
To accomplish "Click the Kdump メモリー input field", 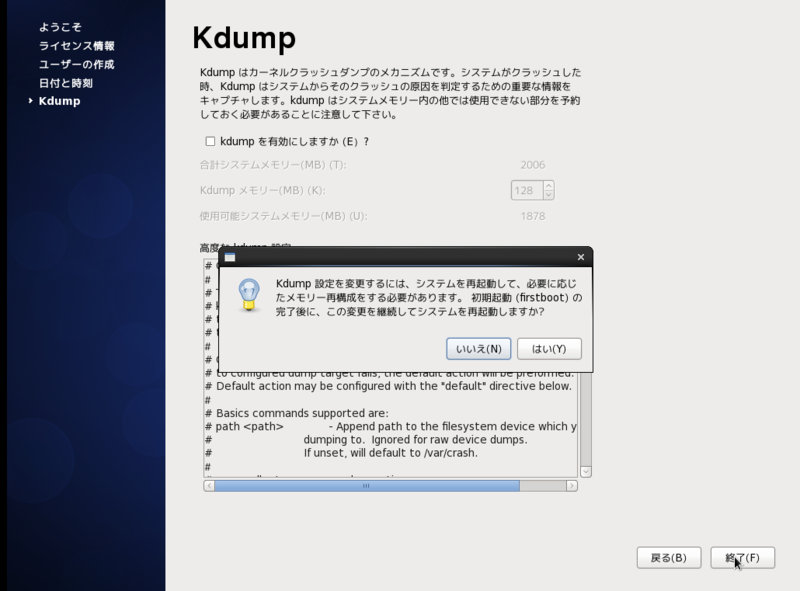I will [527, 190].
